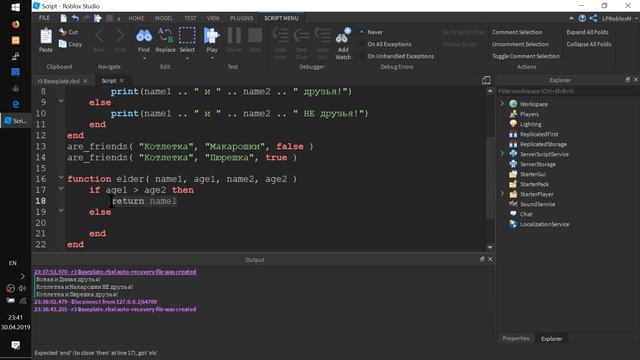Open Find with the binoculars icon
Image resolution: width=640 pixels, height=360 pixels.
144,36
